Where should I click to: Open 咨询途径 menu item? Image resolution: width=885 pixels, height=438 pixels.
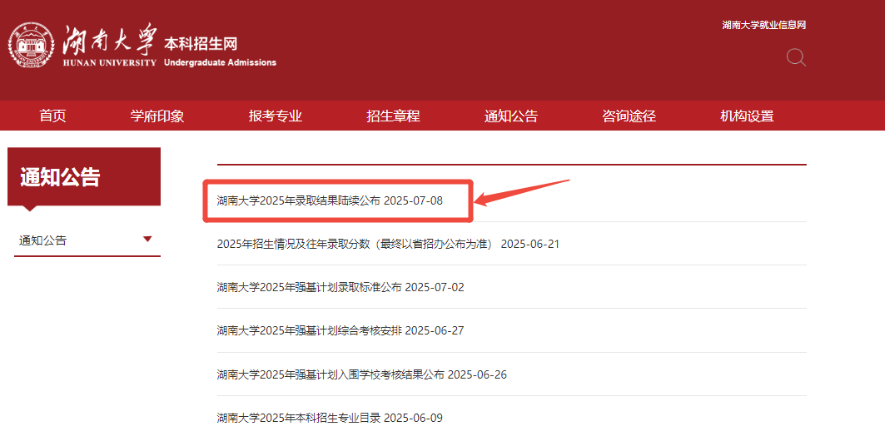[x=629, y=116]
